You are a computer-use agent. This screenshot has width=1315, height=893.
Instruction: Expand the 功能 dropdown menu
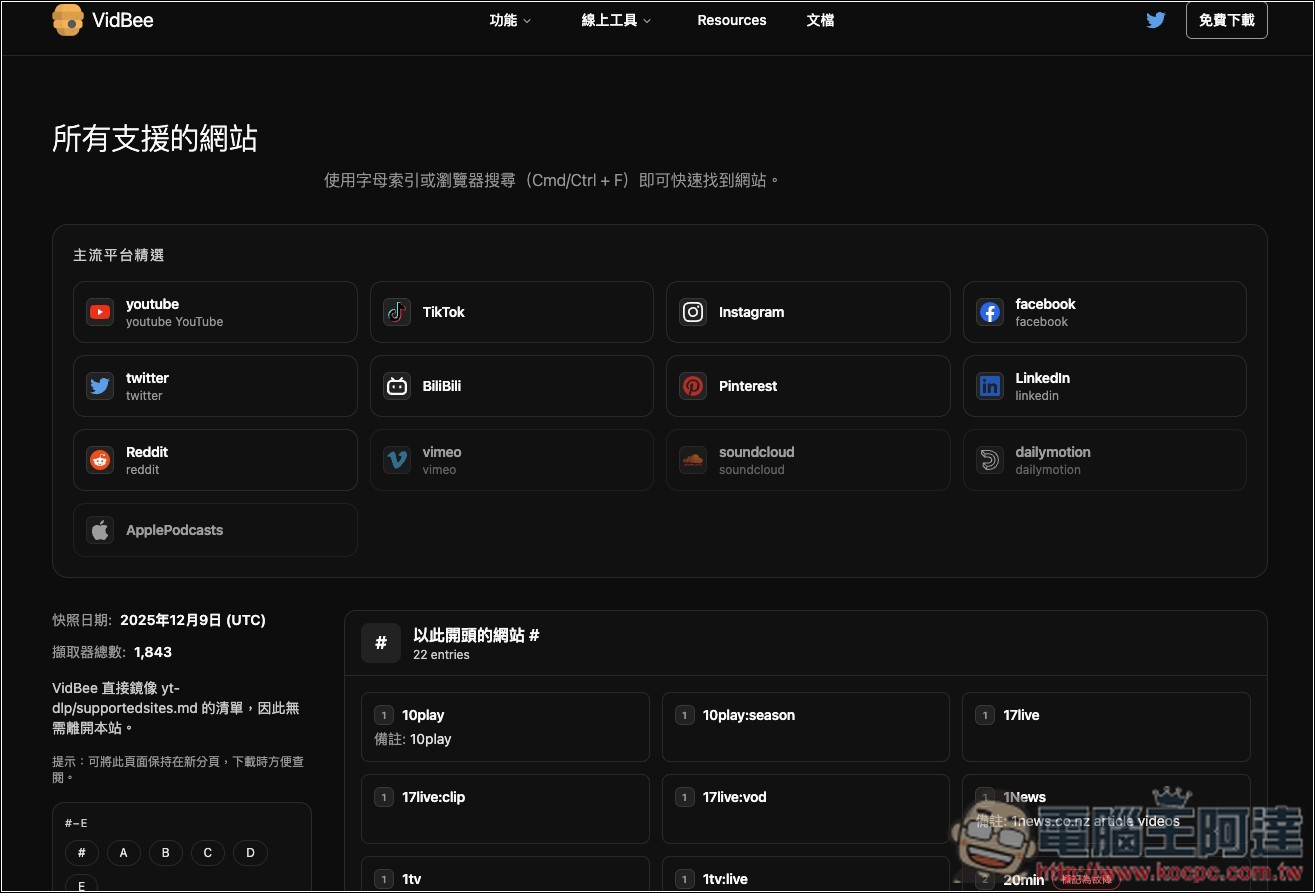point(510,20)
